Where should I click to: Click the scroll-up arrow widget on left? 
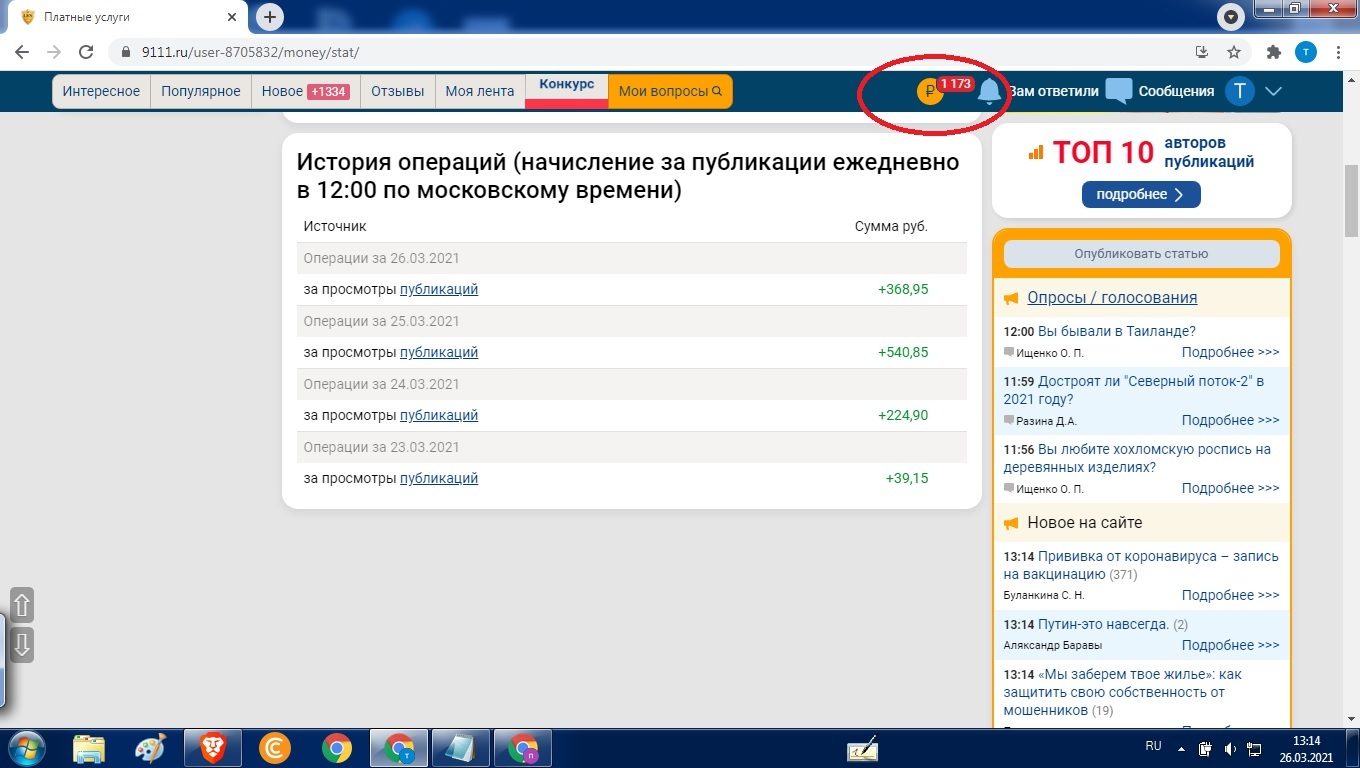pos(22,605)
